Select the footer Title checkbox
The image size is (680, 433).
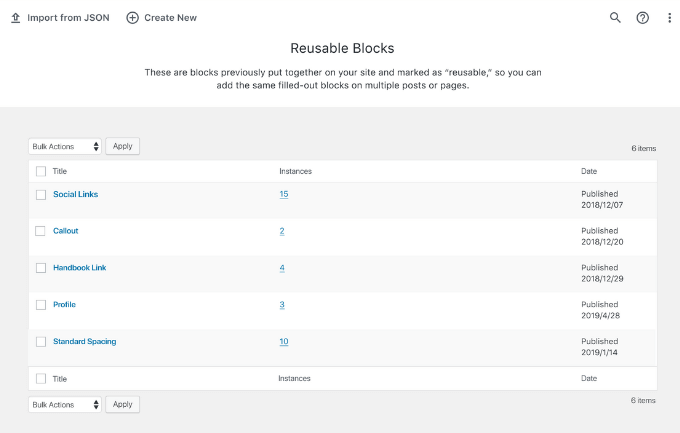(41, 379)
